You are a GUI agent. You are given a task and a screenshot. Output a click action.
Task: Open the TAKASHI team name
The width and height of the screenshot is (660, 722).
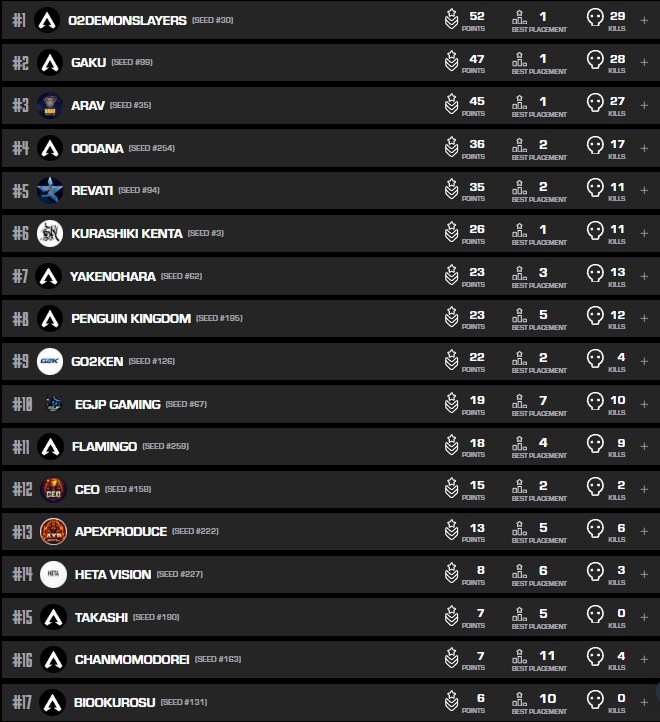pyautogui.click(x=101, y=617)
